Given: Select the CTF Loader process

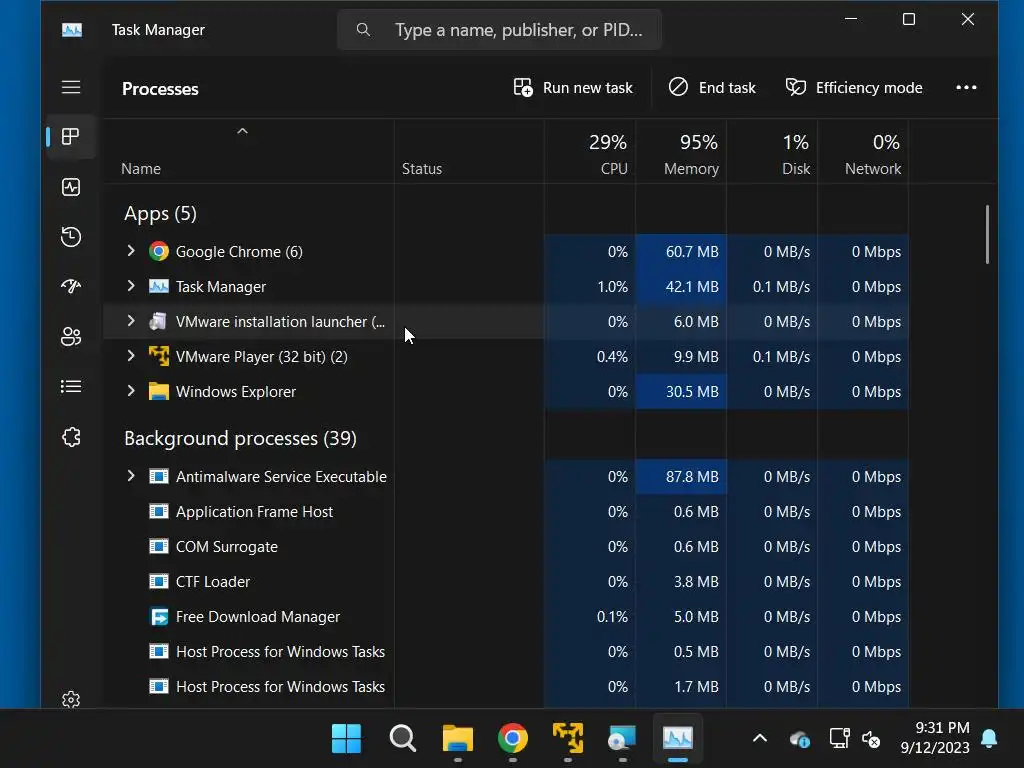Looking at the screenshot, I should point(505,582).
